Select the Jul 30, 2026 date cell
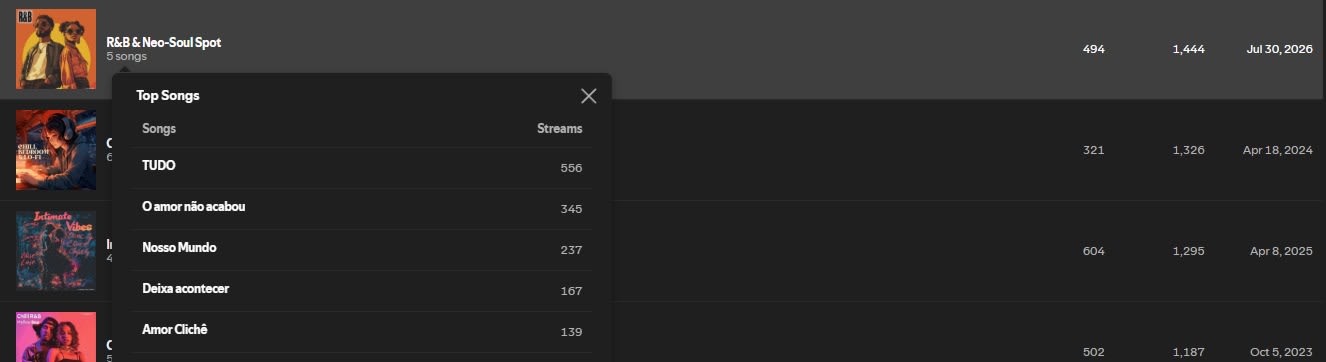The height and width of the screenshot is (362, 1326). [x=1279, y=49]
